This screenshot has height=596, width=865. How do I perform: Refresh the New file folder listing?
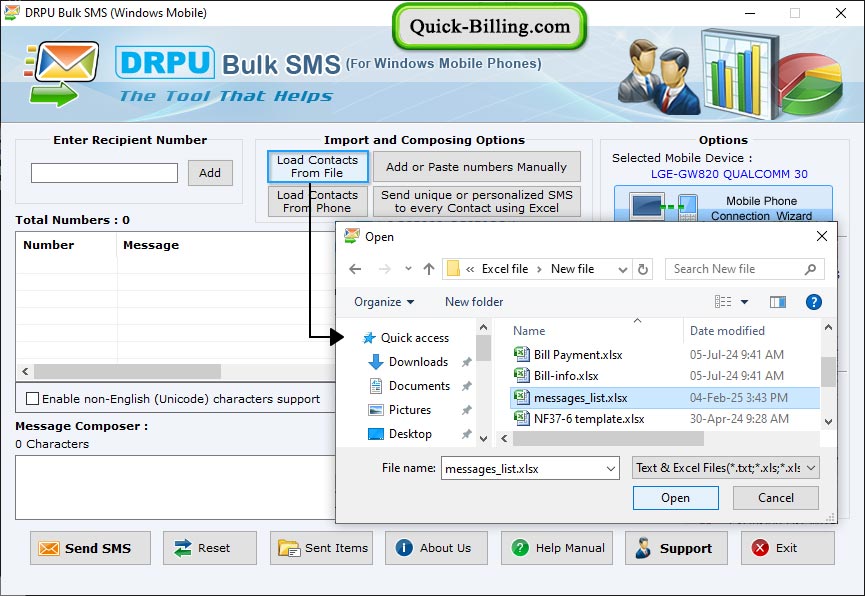[643, 269]
